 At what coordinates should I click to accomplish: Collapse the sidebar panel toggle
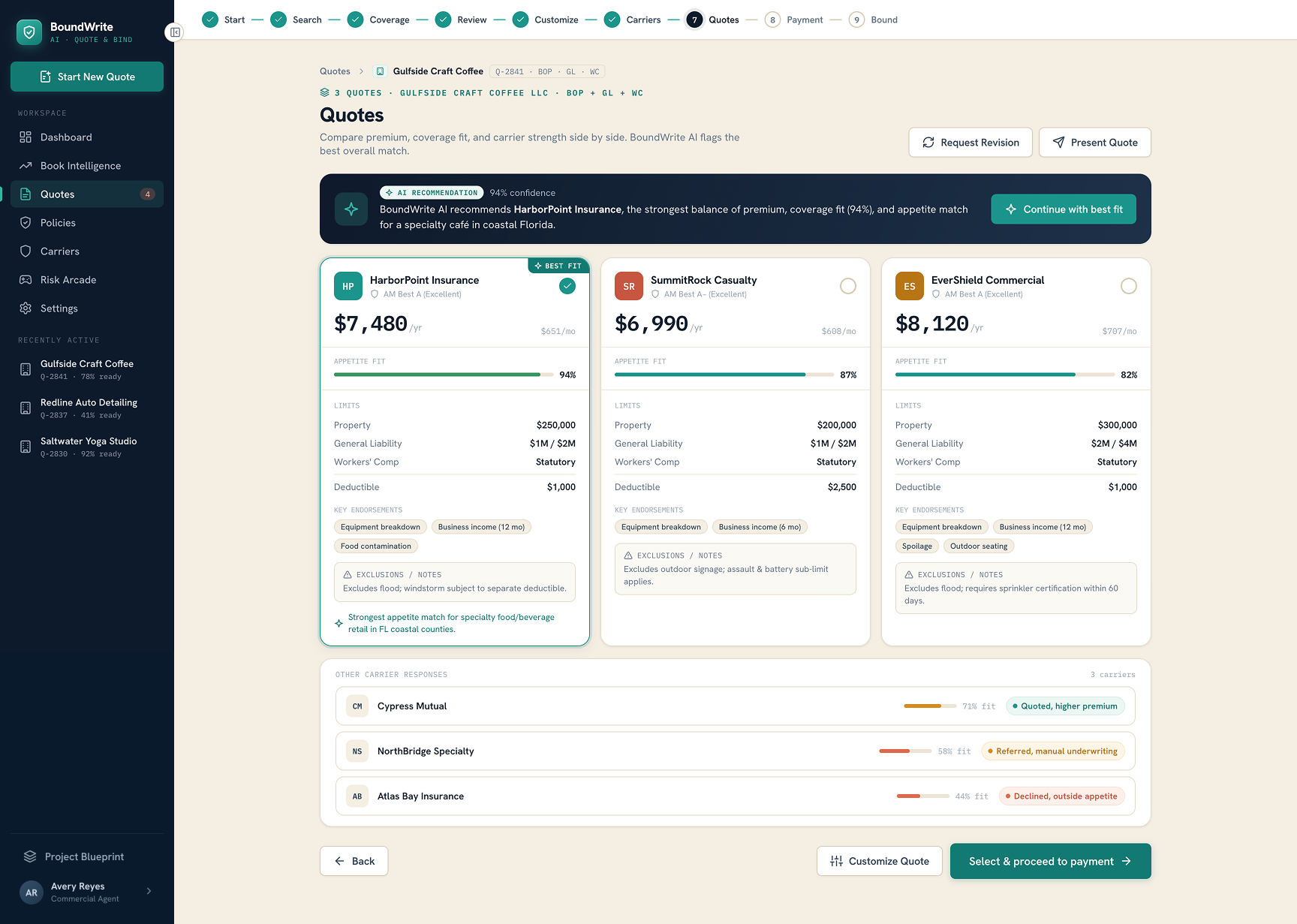click(175, 32)
